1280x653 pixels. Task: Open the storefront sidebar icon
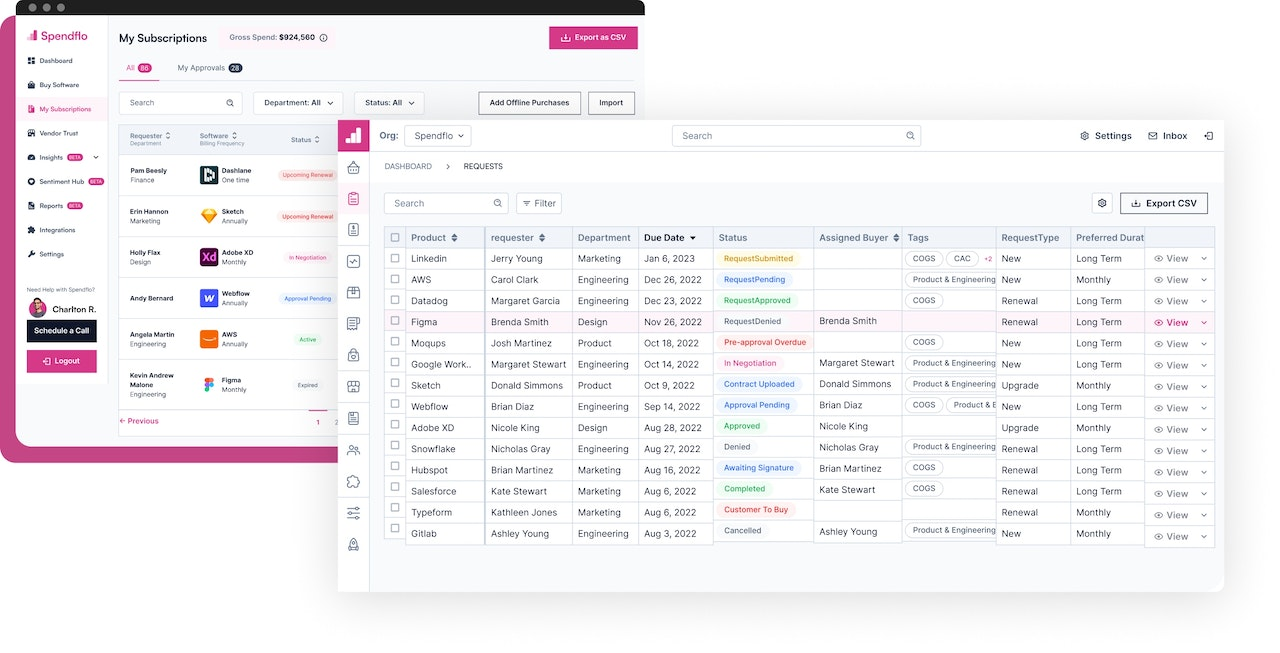tap(353, 387)
